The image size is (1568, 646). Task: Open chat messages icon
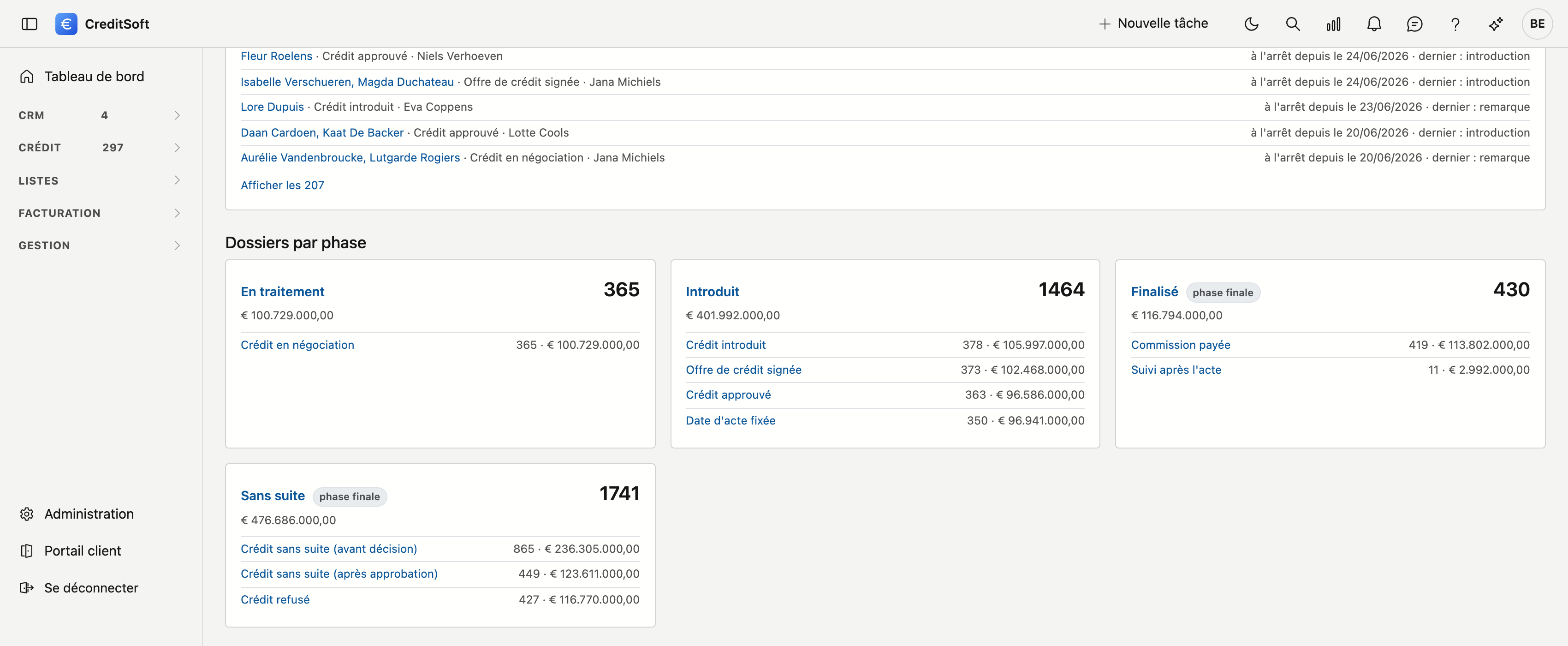1414,24
